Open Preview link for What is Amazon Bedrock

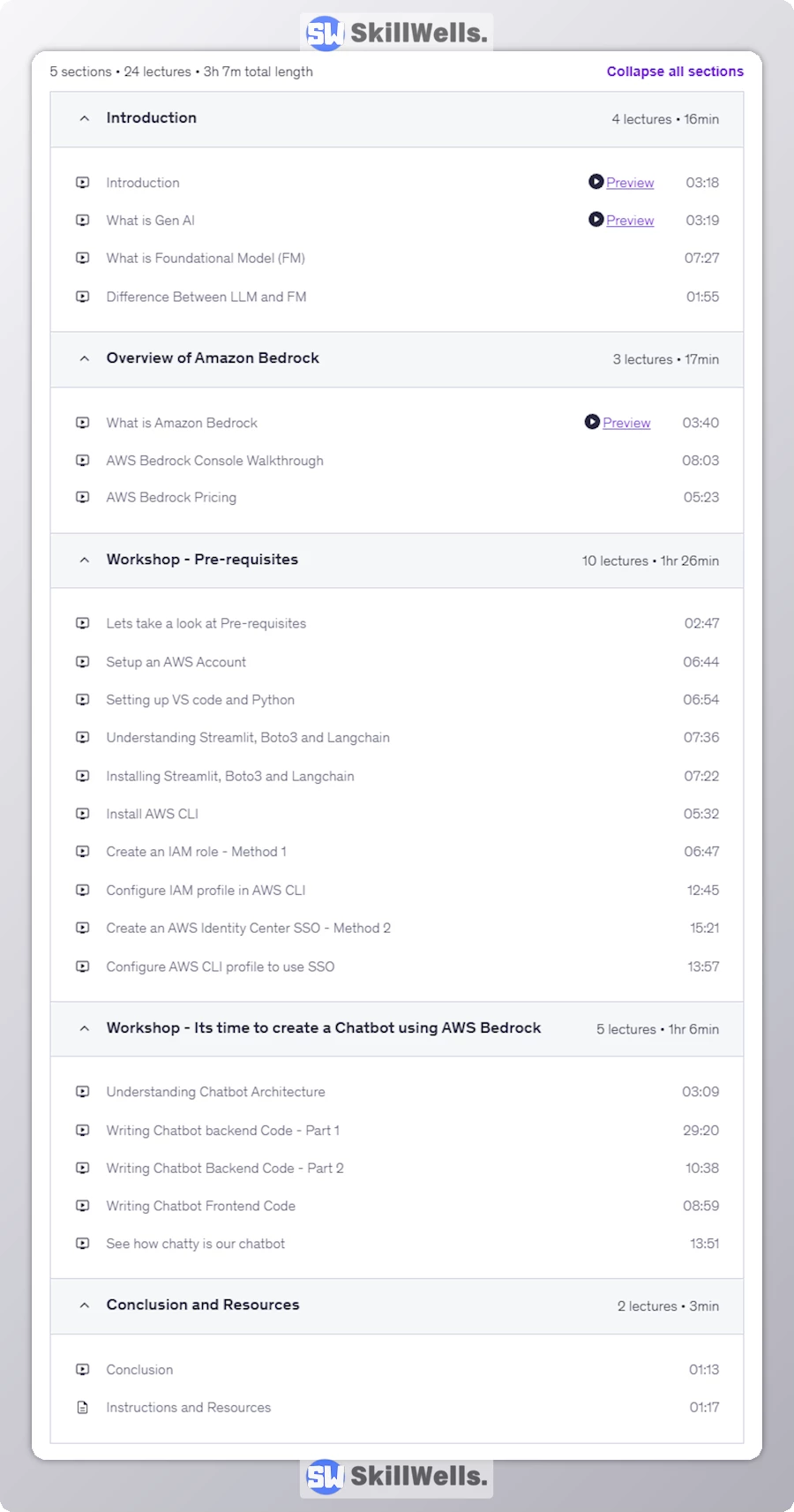pyautogui.click(x=626, y=423)
